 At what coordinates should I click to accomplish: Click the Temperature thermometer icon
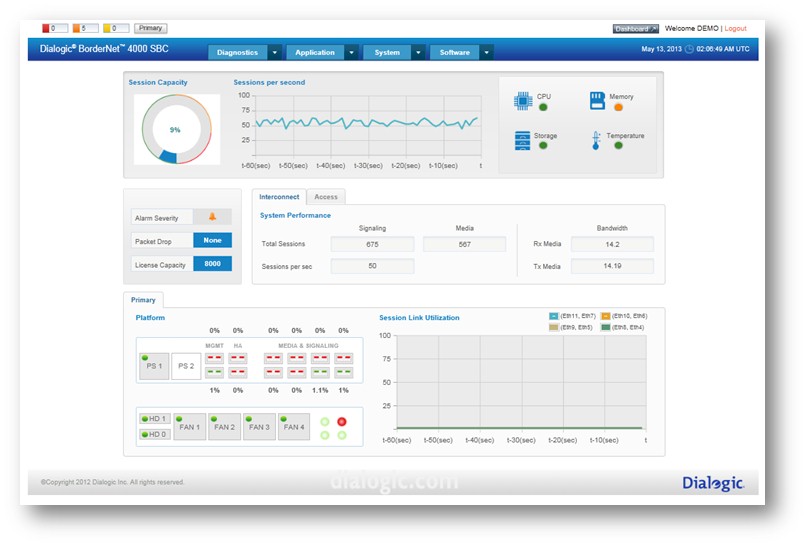[x=597, y=140]
